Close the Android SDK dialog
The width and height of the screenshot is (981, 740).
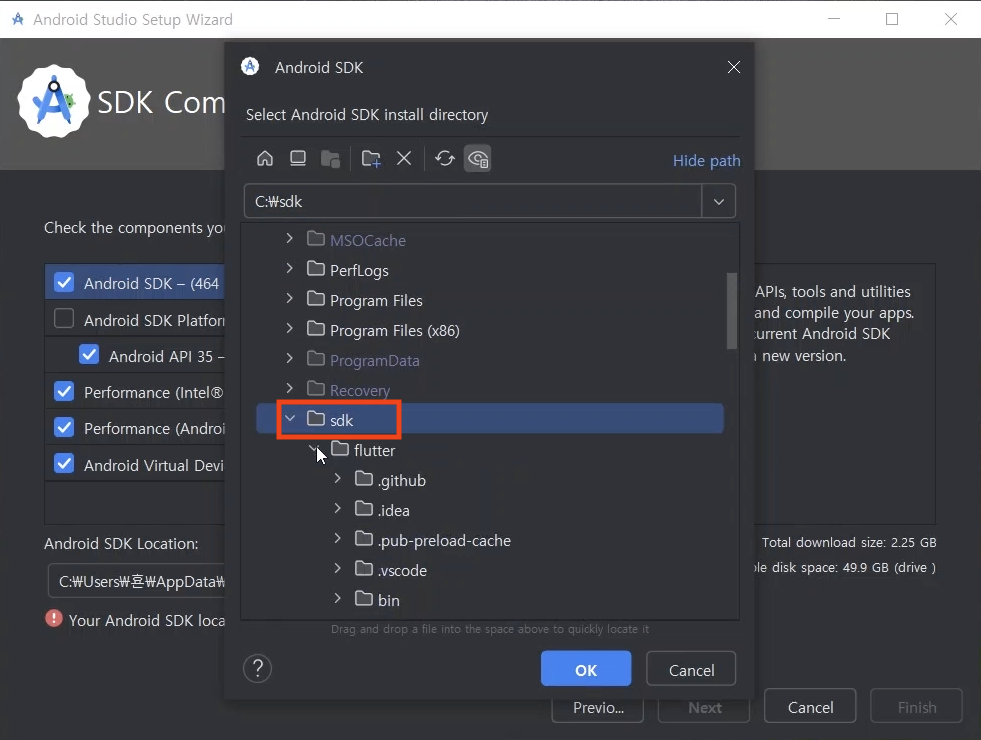point(734,67)
